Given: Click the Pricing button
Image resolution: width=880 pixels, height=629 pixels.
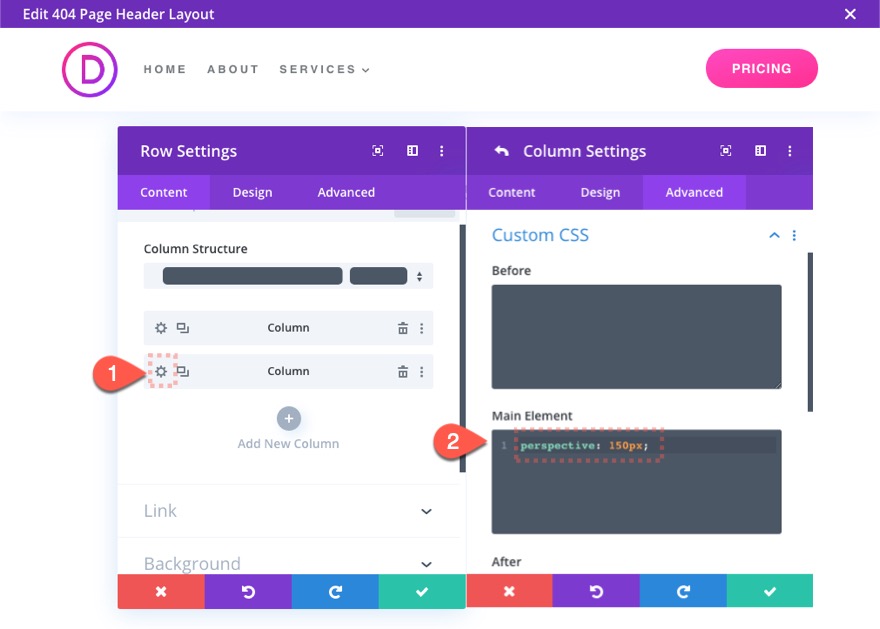Looking at the screenshot, I should pos(762,68).
